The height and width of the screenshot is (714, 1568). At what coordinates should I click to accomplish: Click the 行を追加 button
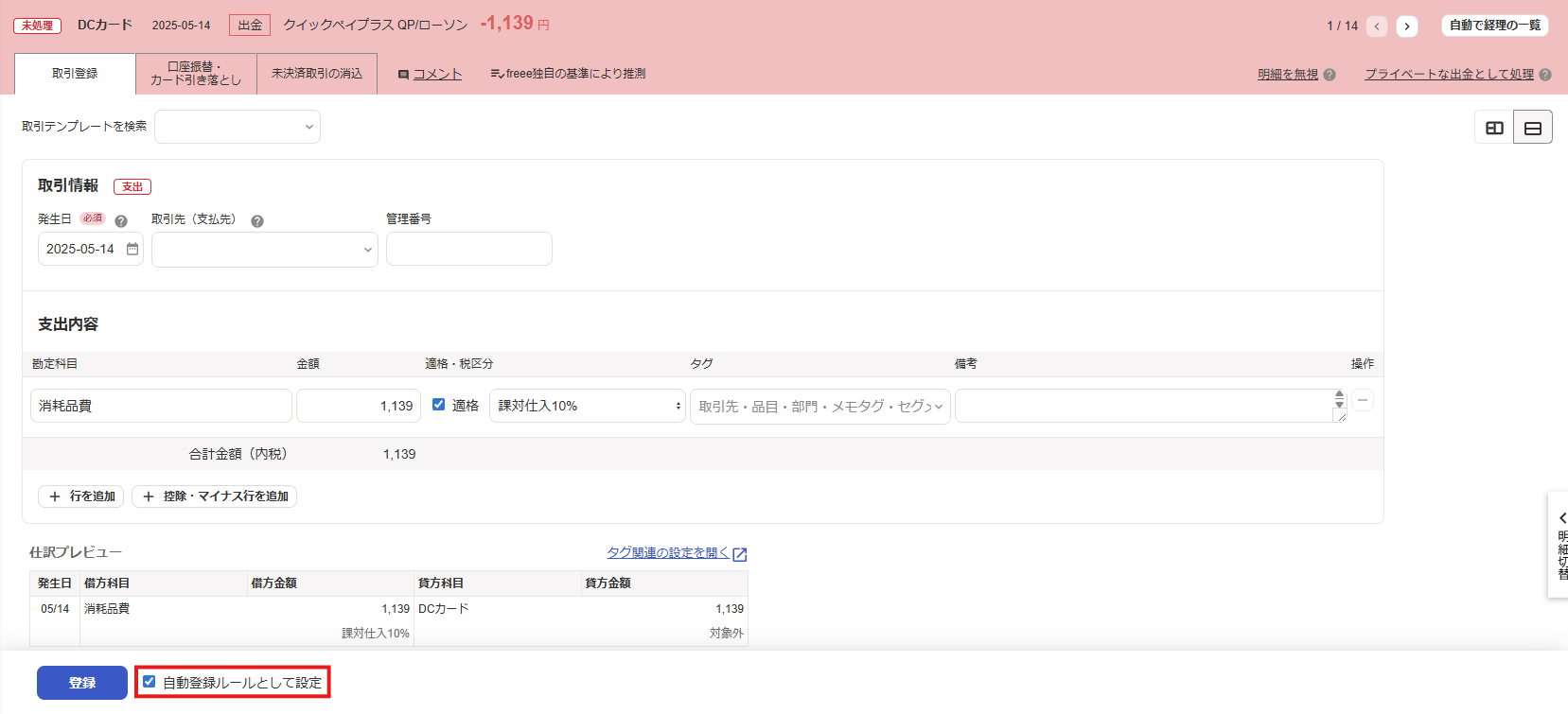[x=81, y=496]
